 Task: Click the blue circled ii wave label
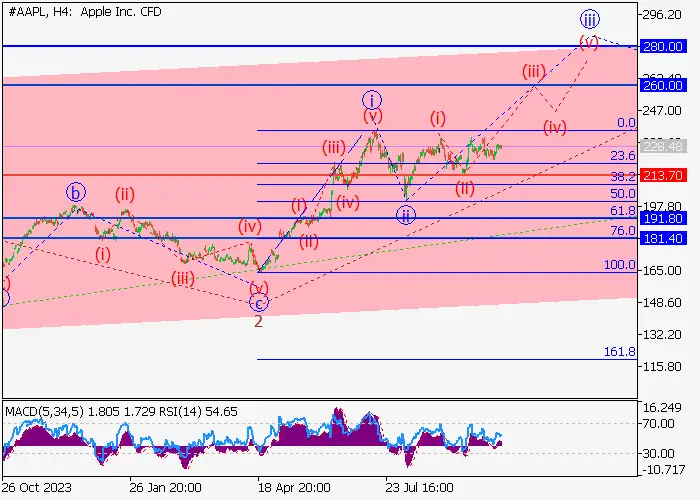pyautogui.click(x=406, y=215)
